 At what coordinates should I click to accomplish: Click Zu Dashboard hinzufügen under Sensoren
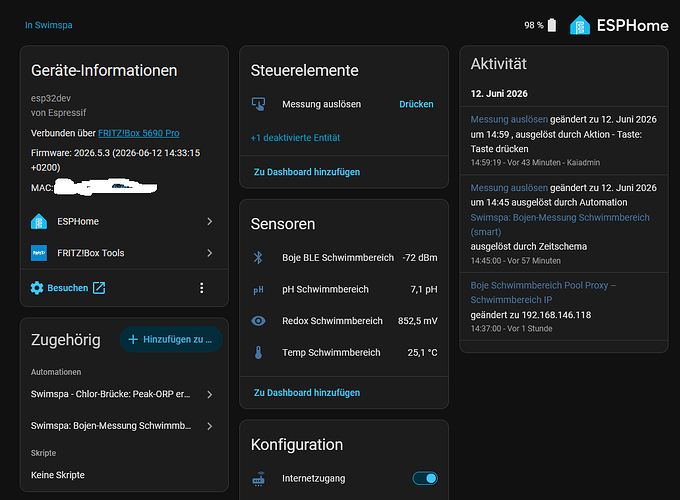click(x=307, y=393)
